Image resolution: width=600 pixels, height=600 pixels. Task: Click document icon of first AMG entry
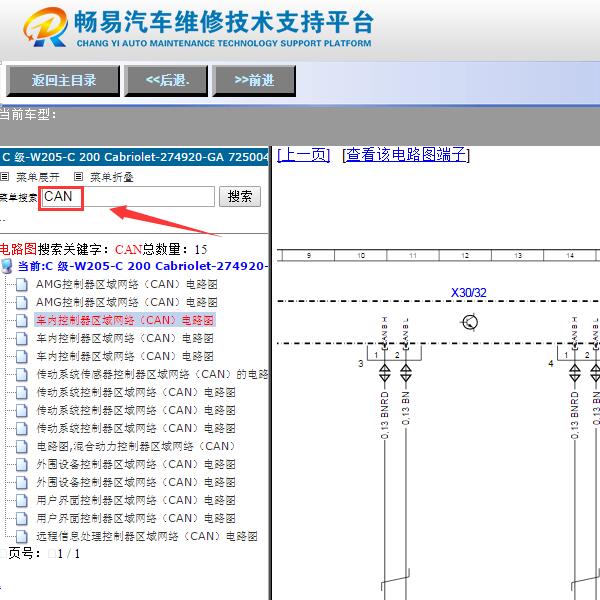[x=21, y=285]
